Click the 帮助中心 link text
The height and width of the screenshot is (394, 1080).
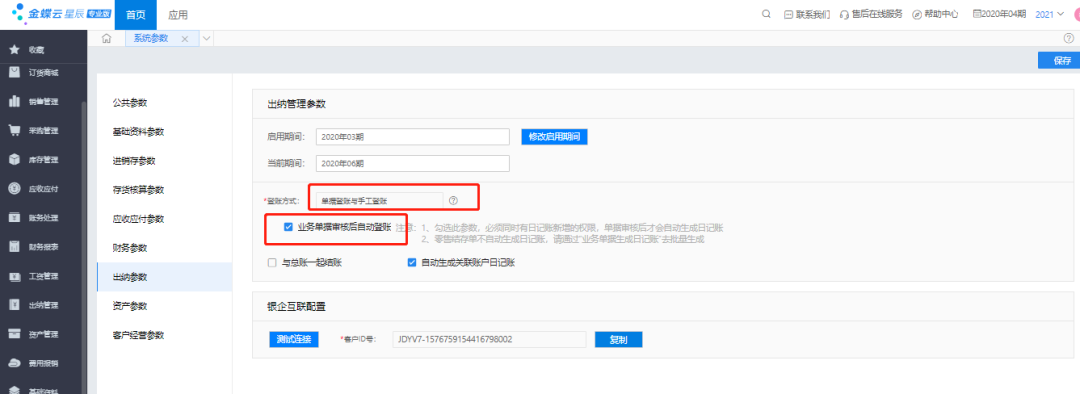[941, 14]
